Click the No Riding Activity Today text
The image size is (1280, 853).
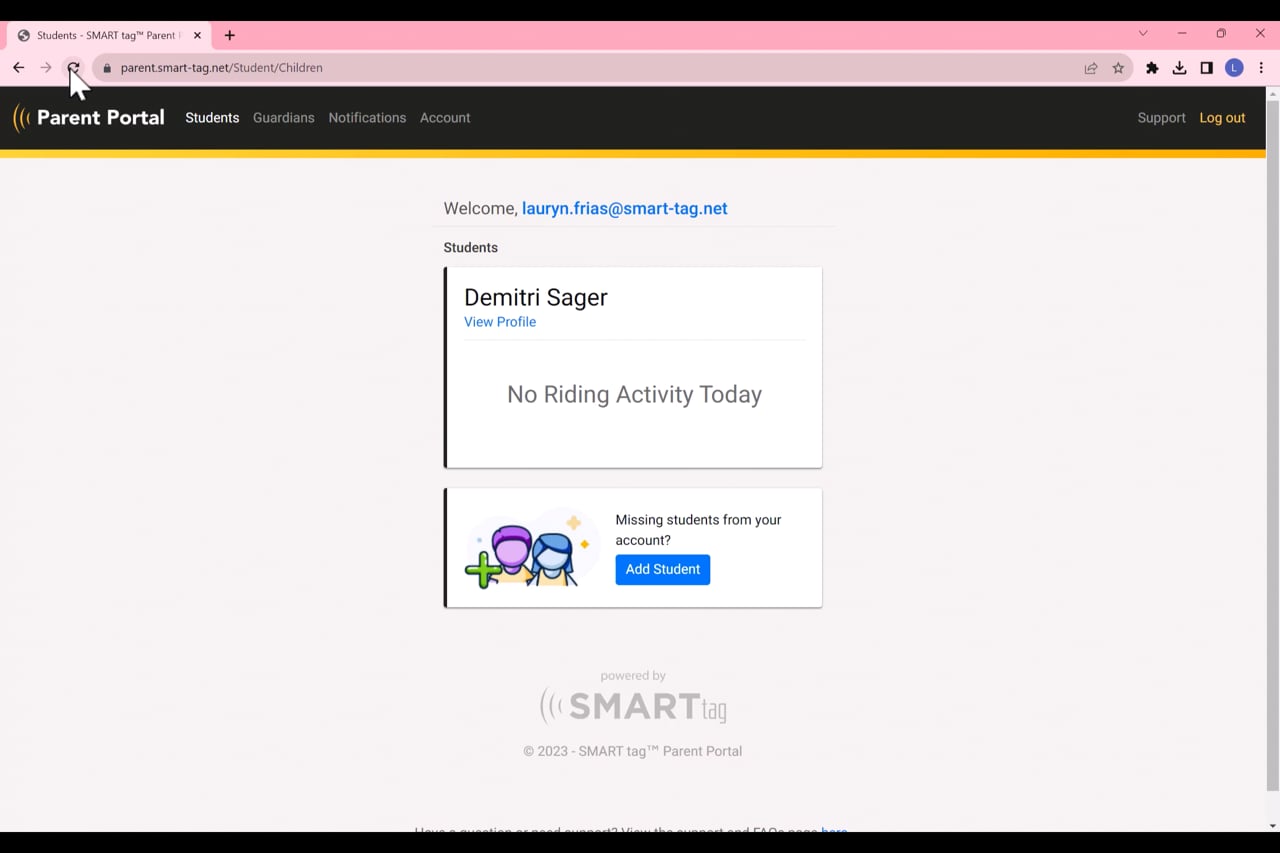(634, 395)
